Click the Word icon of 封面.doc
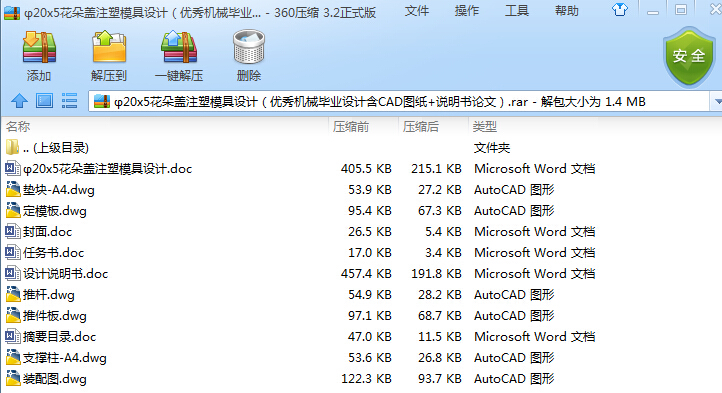The width and height of the screenshot is (722, 393). pyautogui.click(x=12, y=231)
